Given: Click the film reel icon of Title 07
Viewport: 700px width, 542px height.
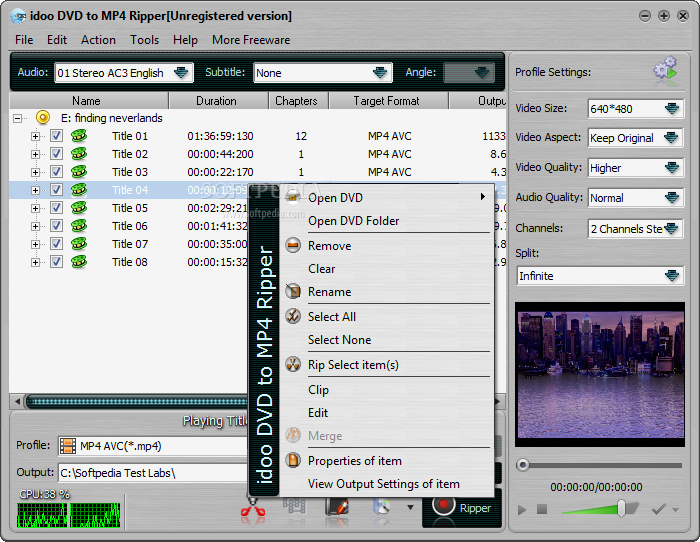Looking at the screenshot, I should pos(79,244).
